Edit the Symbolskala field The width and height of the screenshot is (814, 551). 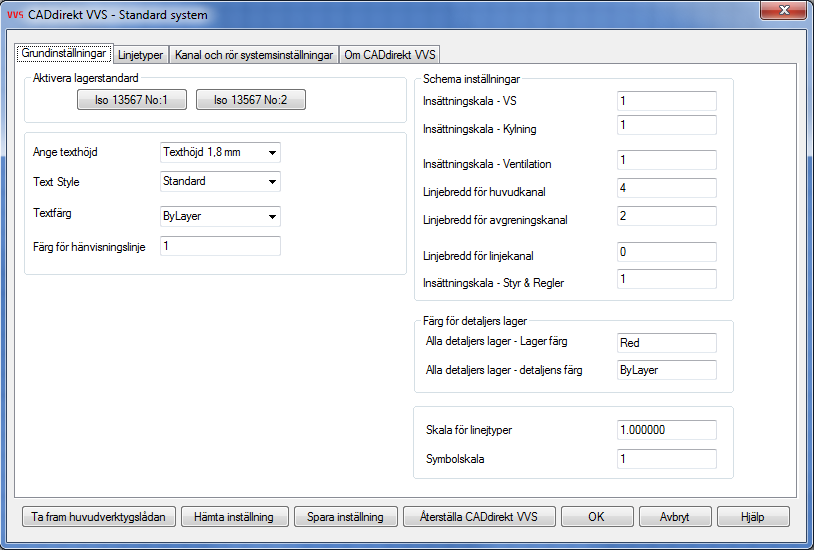[x=667, y=459]
